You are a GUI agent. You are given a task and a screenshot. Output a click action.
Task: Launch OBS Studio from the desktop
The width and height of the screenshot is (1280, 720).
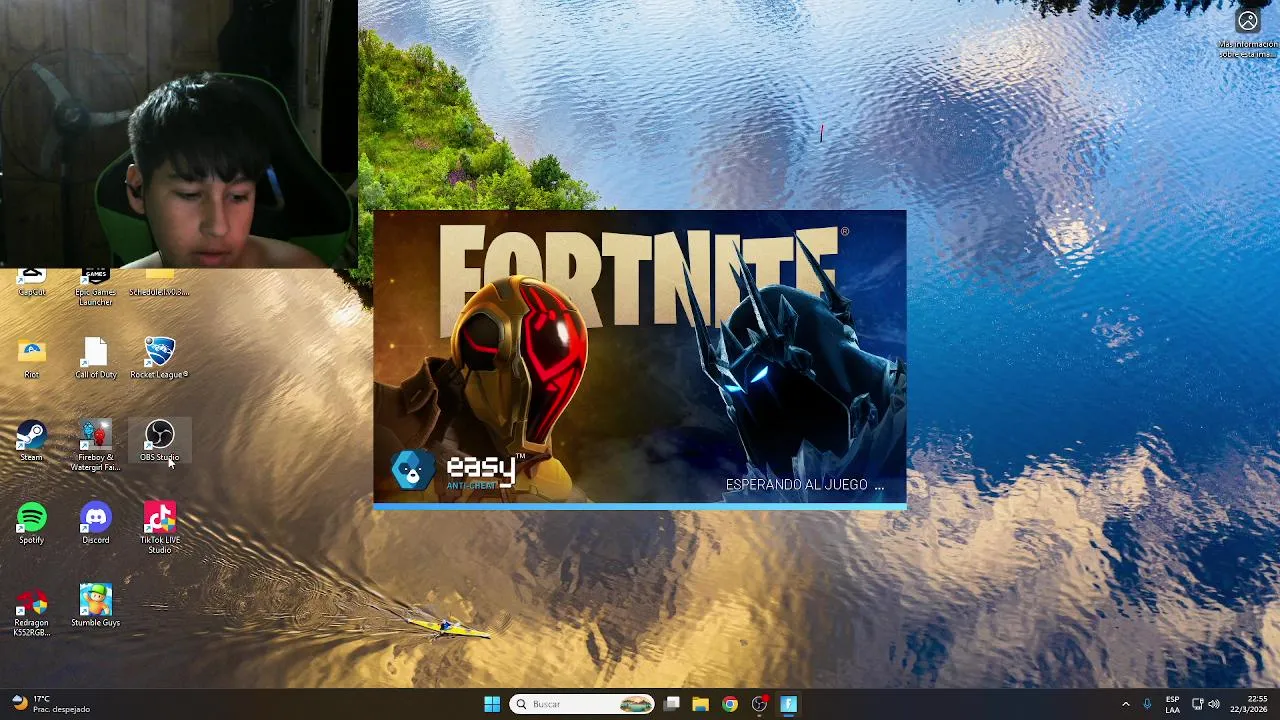[159, 441]
